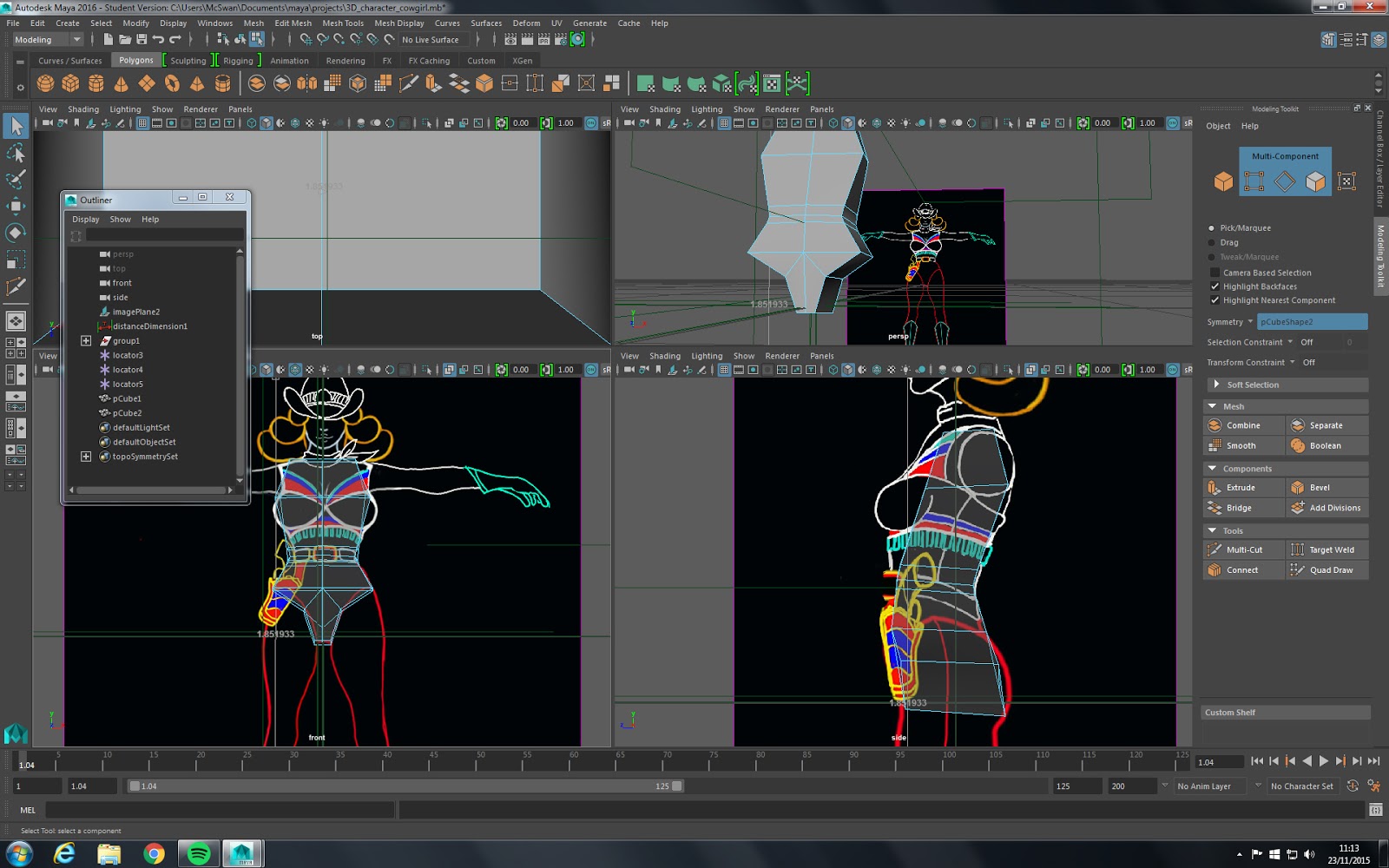1389x868 pixels.
Task: Click the polygon sphere shelf icon
Action: [46, 83]
